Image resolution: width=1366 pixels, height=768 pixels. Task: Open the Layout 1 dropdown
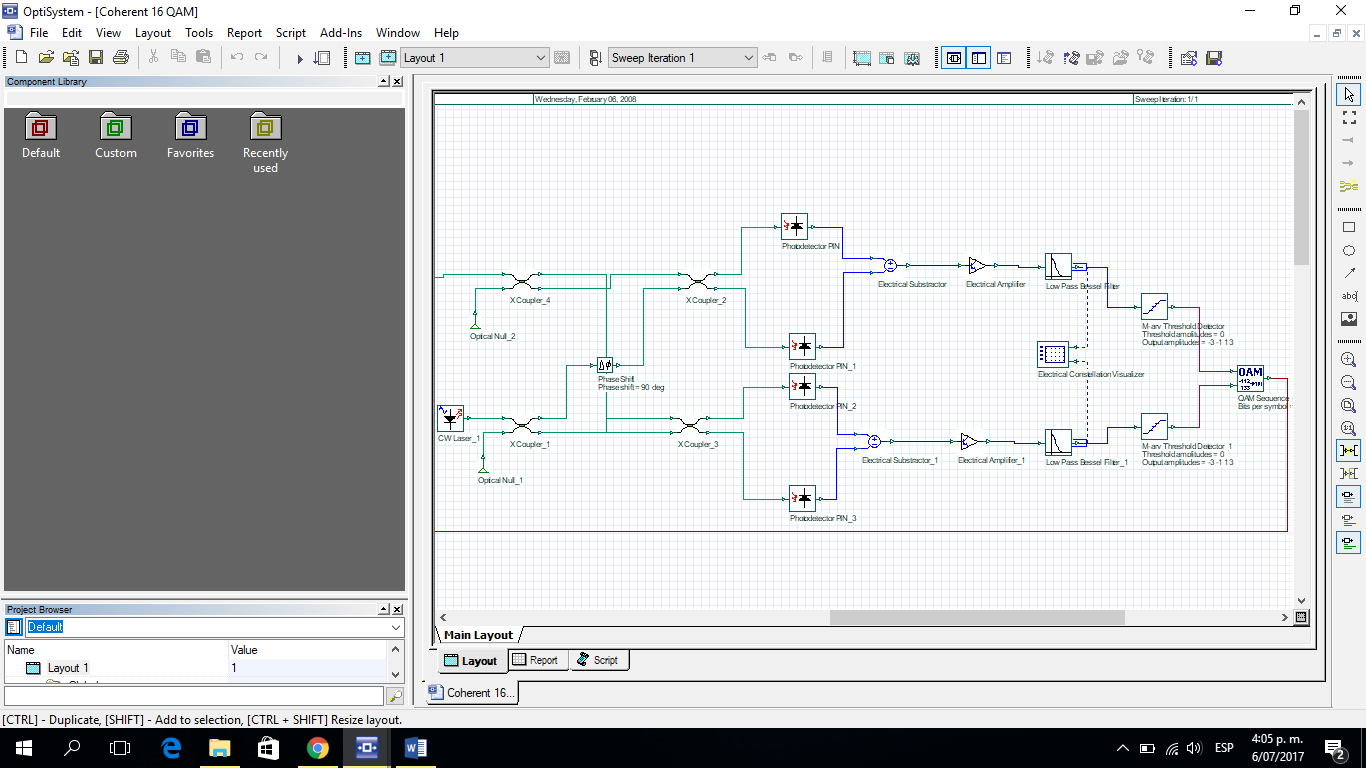(540, 57)
